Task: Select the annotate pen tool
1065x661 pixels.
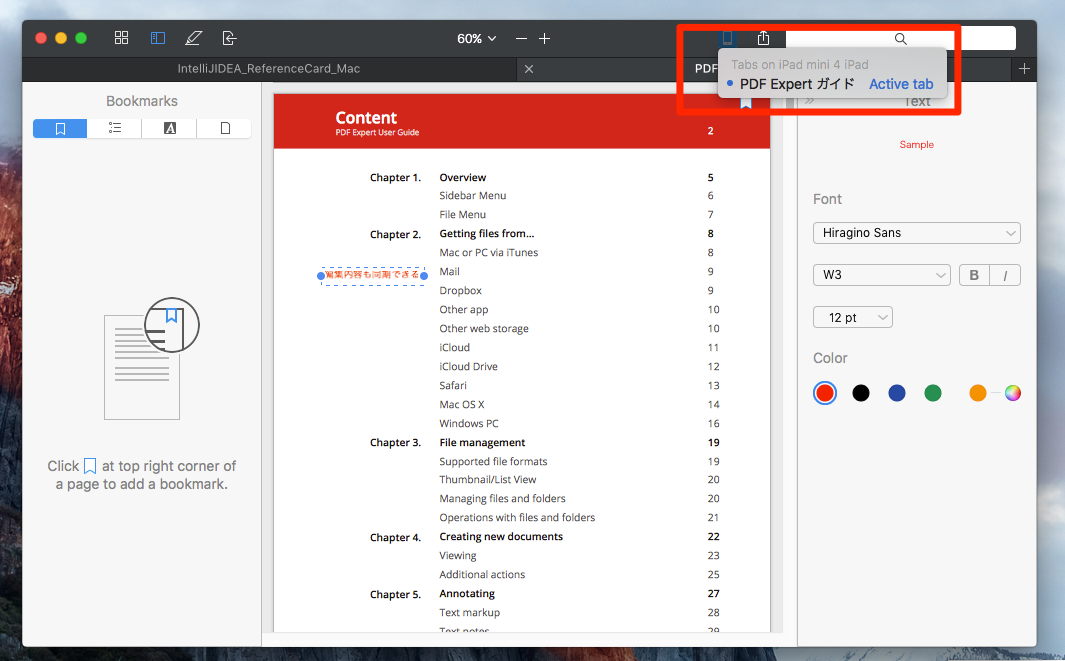Action: click(x=193, y=38)
